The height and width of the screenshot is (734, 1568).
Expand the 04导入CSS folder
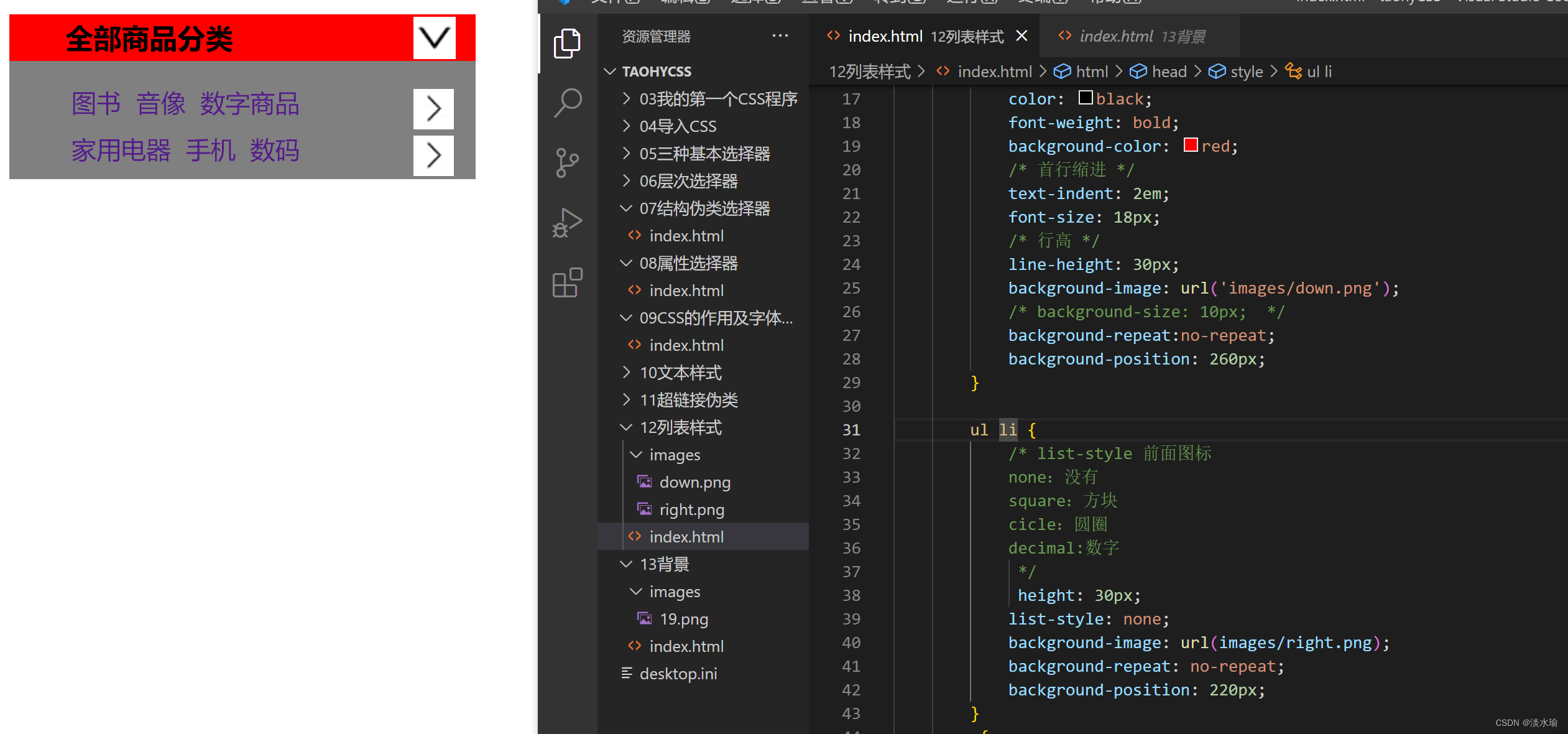[627, 126]
